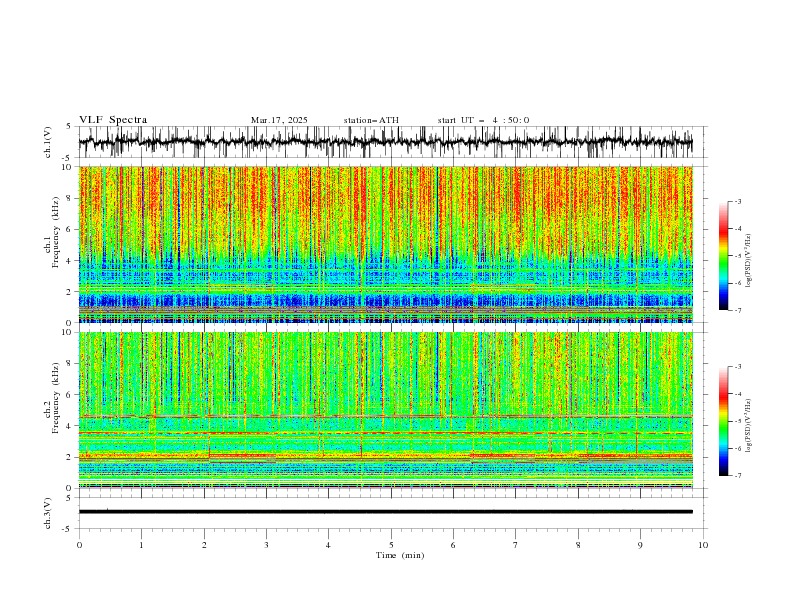
Task: Click the 'Time (min)' axis title
Action: [400, 555]
